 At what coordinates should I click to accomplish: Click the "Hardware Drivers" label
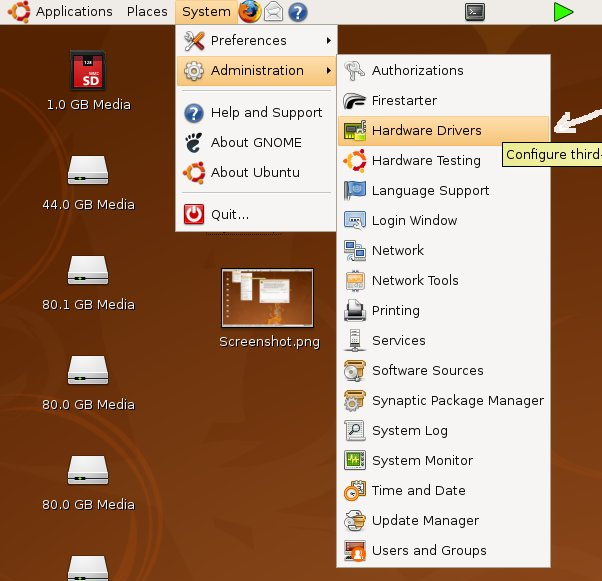tap(427, 131)
